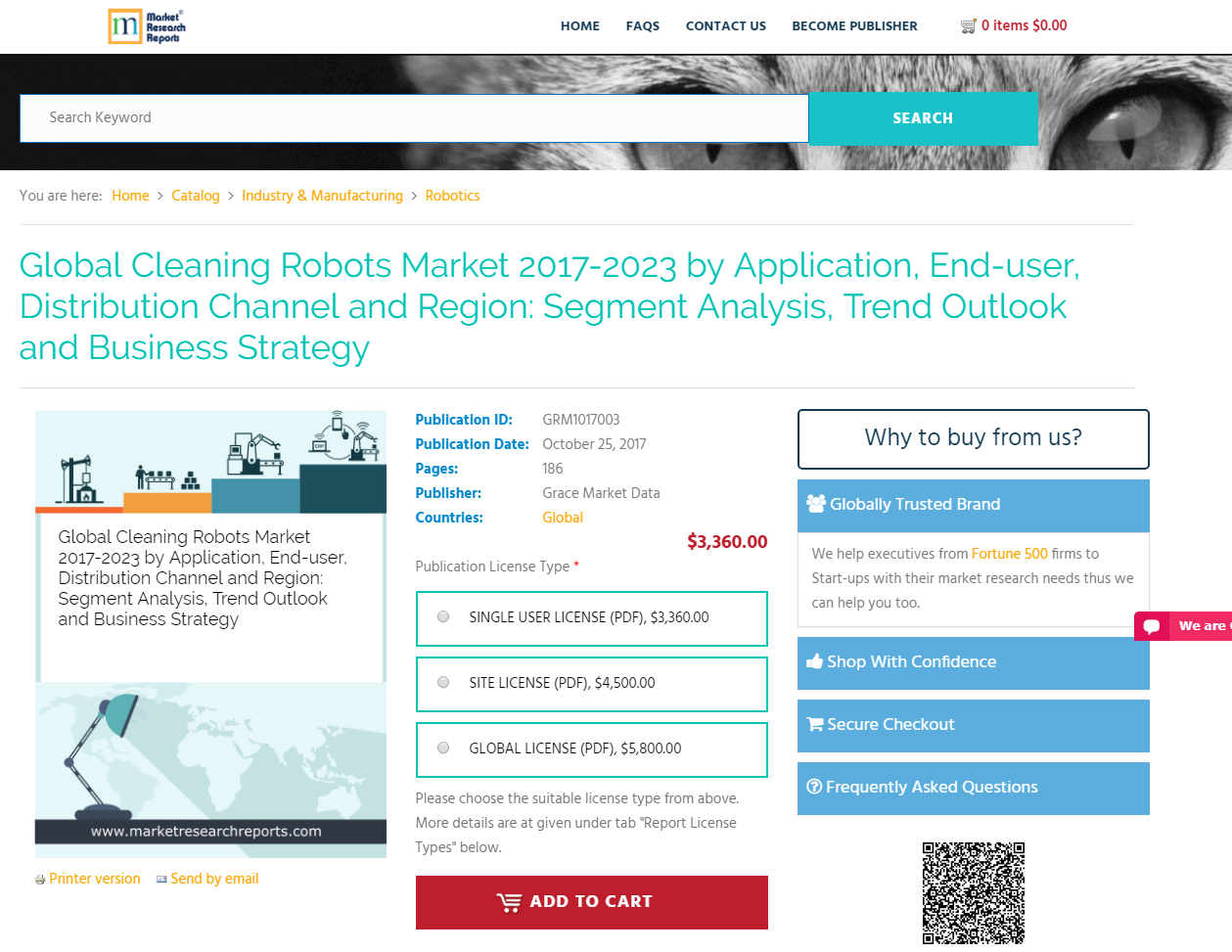Open the BECOME PUBLISHER menu item
Screen dimensions: 1232x952
(855, 26)
